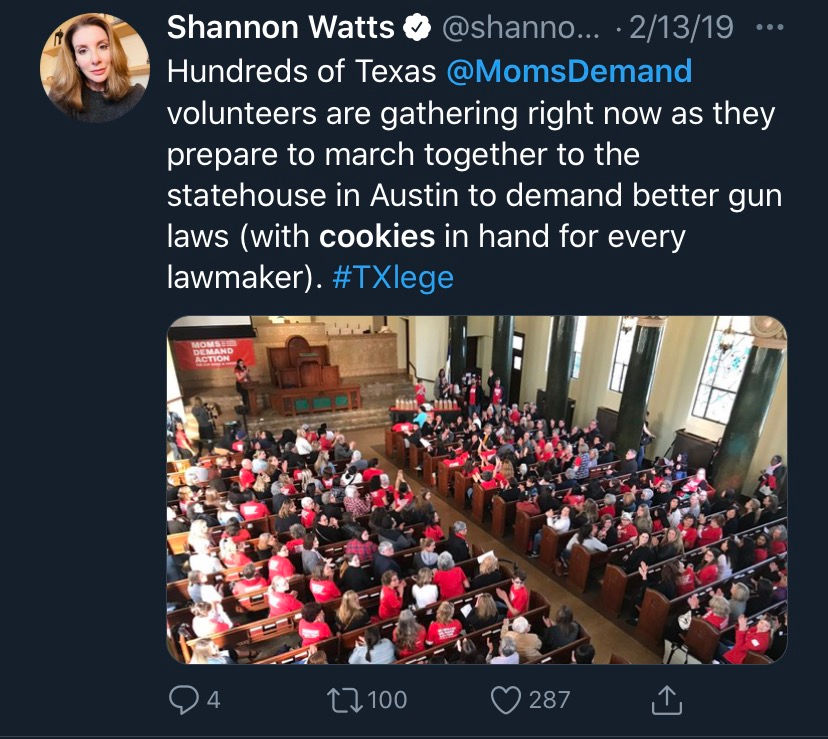Click the 100 retweets count
Screen dimensions: 828x739
[387, 700]
